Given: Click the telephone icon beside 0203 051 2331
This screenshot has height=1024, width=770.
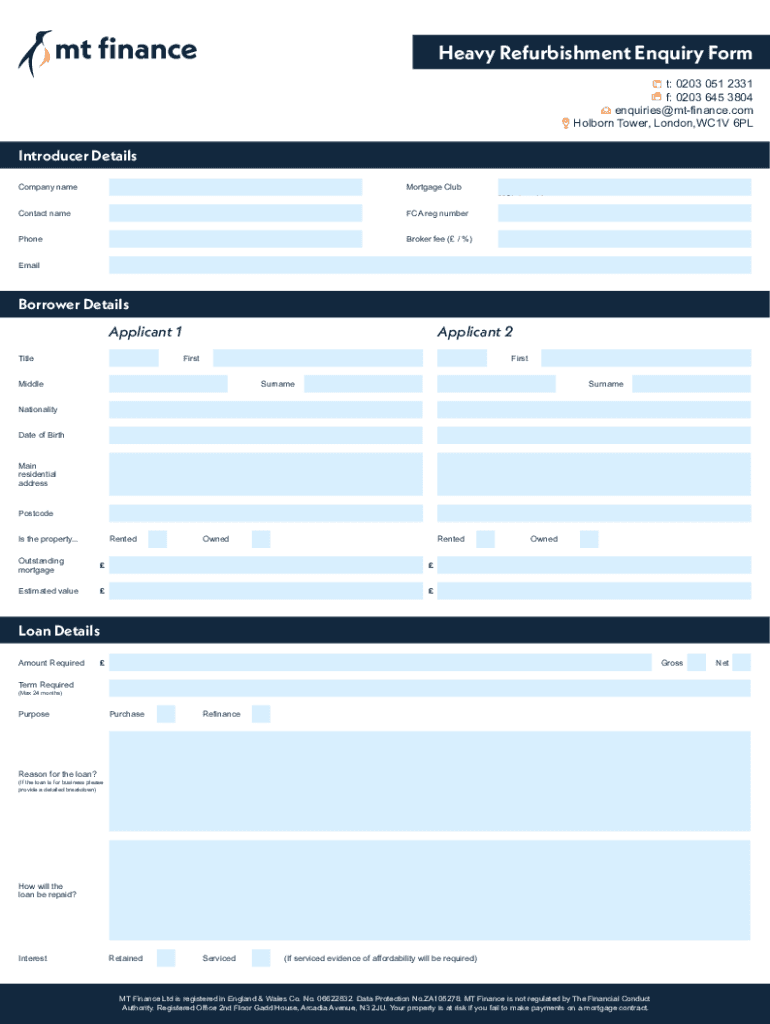Looking at the screenshot, I should point(656,84).
